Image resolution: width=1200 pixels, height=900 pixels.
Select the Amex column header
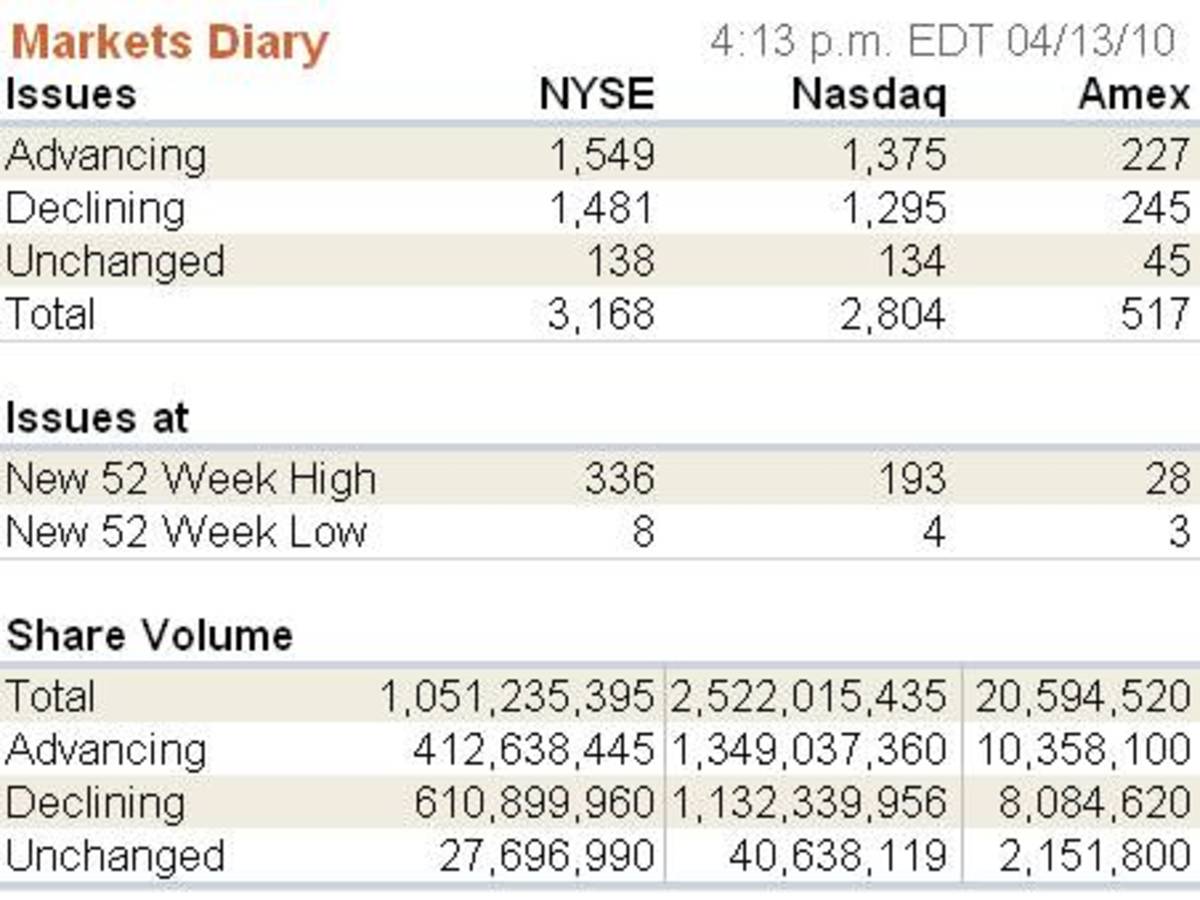(1134, 95)
